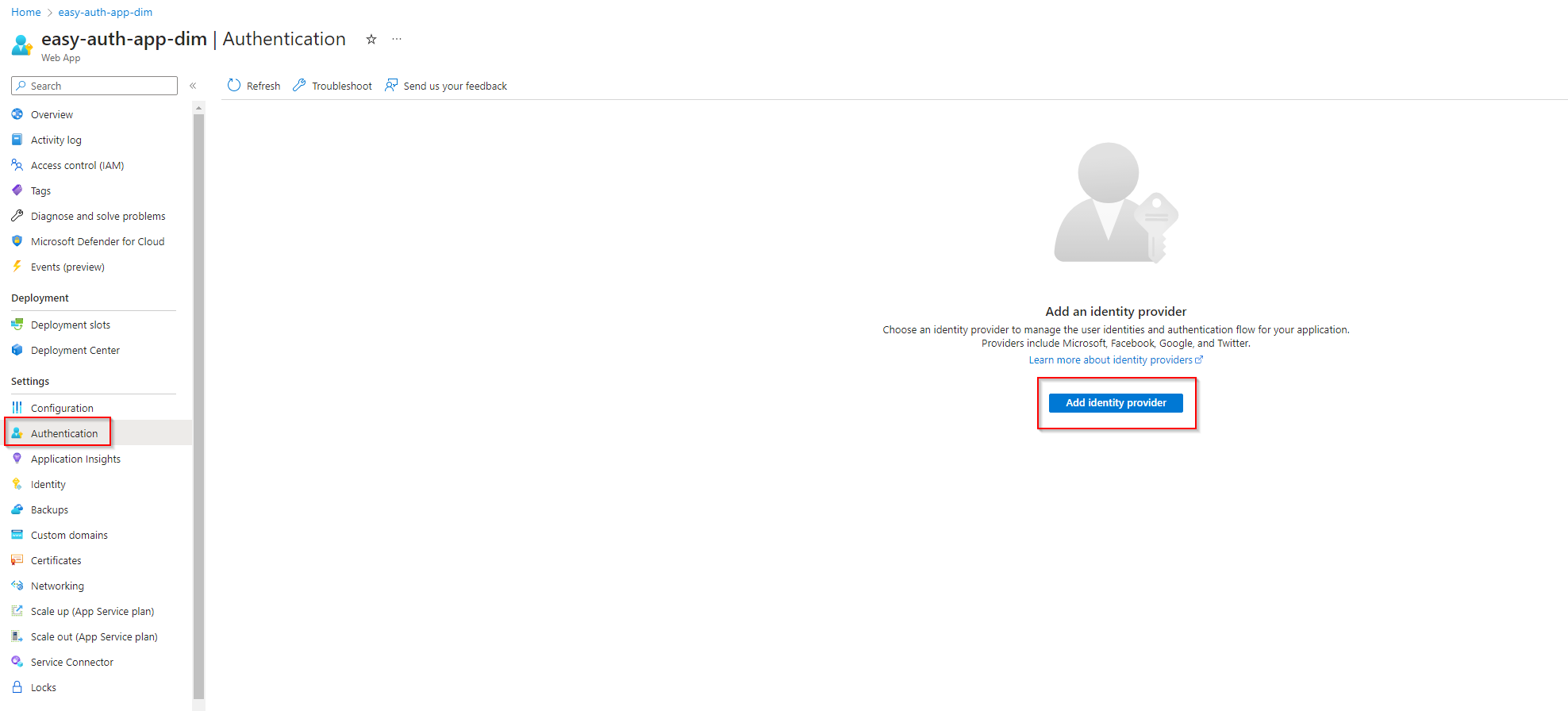Screen dimensions: 1568x711
Task: Click the Service Connector icon
Action: [17, 662]
